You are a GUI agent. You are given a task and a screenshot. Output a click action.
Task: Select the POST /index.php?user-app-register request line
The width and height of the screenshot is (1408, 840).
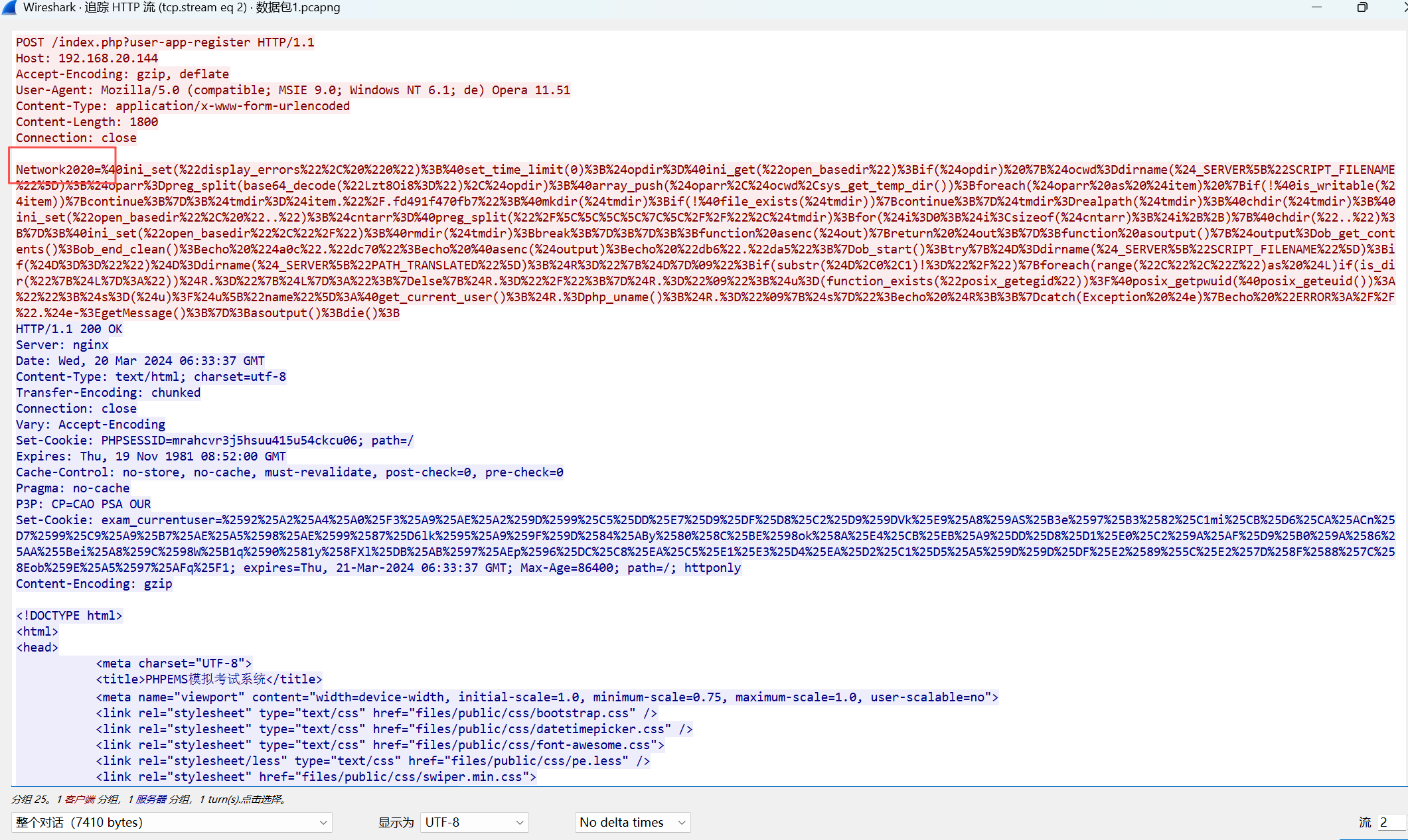(x=165, y=42)
